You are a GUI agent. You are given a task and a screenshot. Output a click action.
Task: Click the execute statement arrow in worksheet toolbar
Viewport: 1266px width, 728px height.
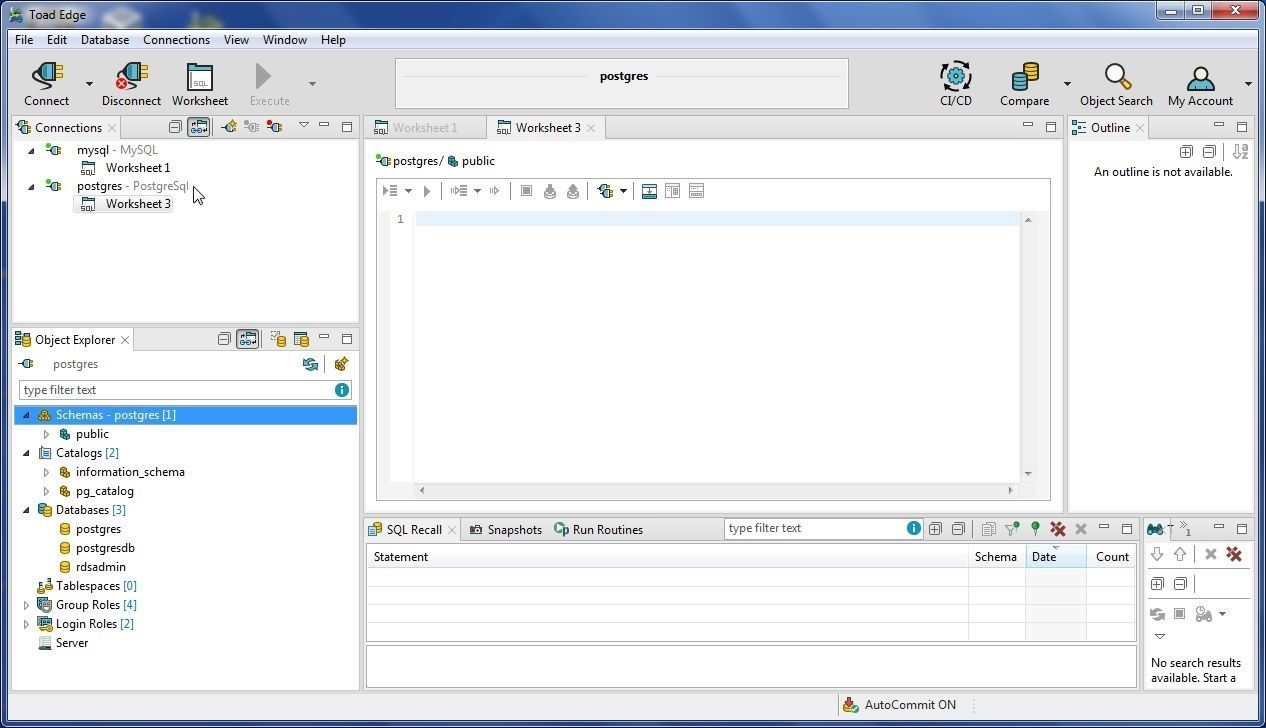tap(427, 191)
